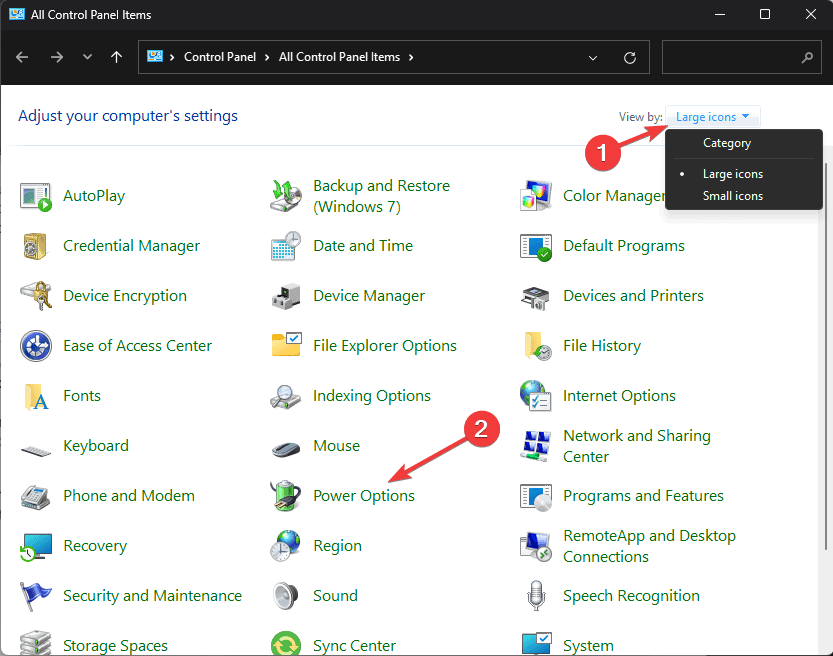
Task: Click the Ease of Access Center icon
Action: coord(36,346)
